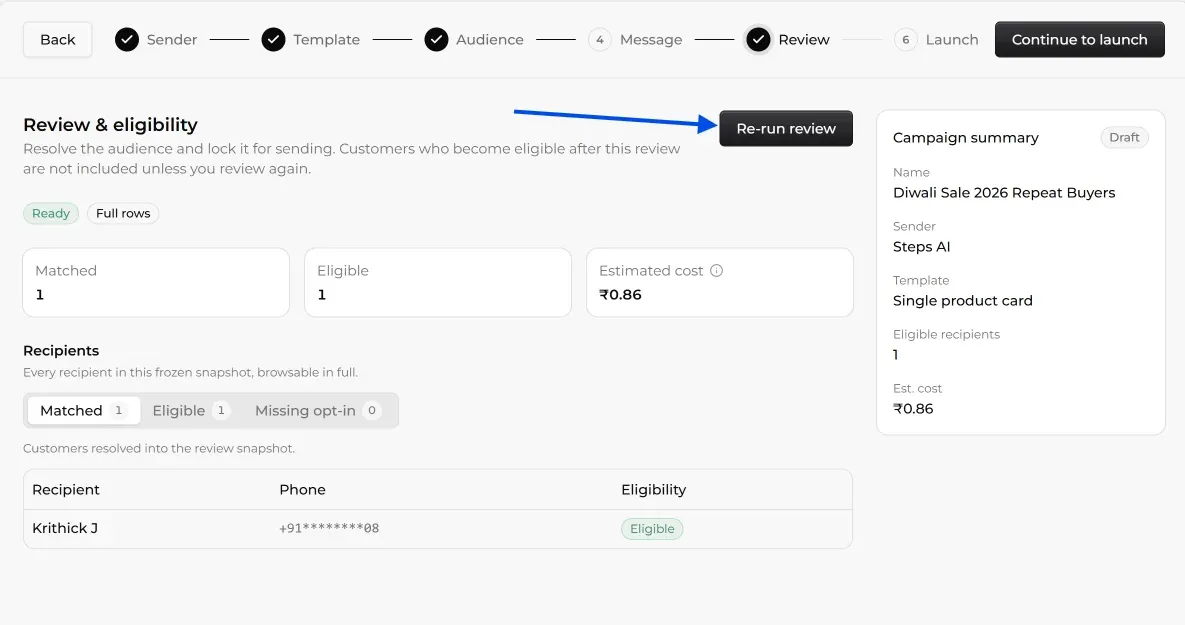Go to the Launch step label
This screenshot has width=1185, height=625.
coord(951,39)
